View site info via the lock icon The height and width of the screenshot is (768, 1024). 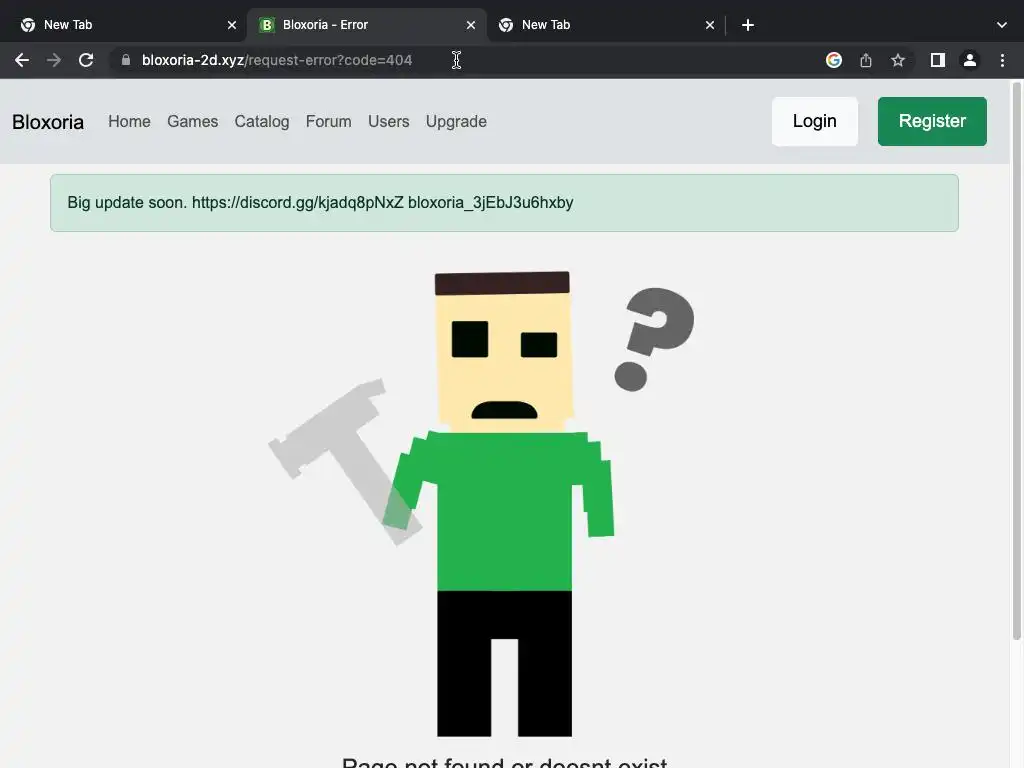[126, 60]
